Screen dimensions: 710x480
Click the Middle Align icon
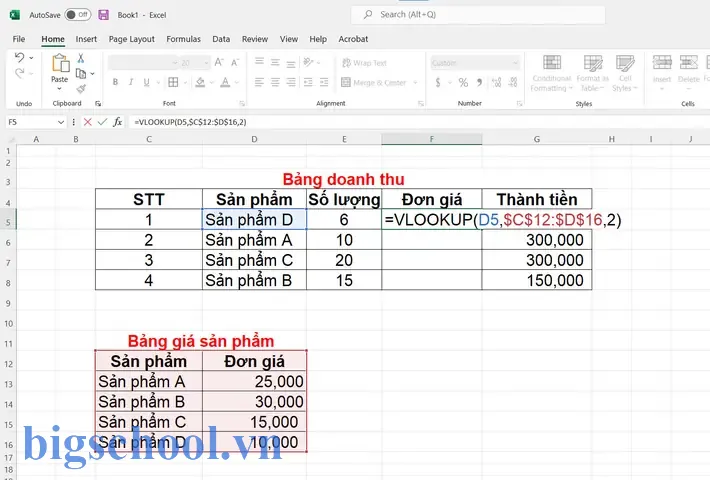click(x=275, y=62)
